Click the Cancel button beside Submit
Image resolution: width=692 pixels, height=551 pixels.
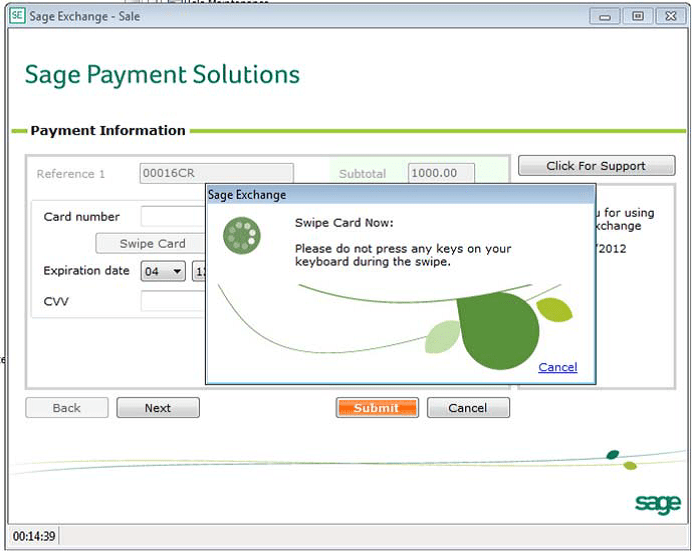(468, 408)
